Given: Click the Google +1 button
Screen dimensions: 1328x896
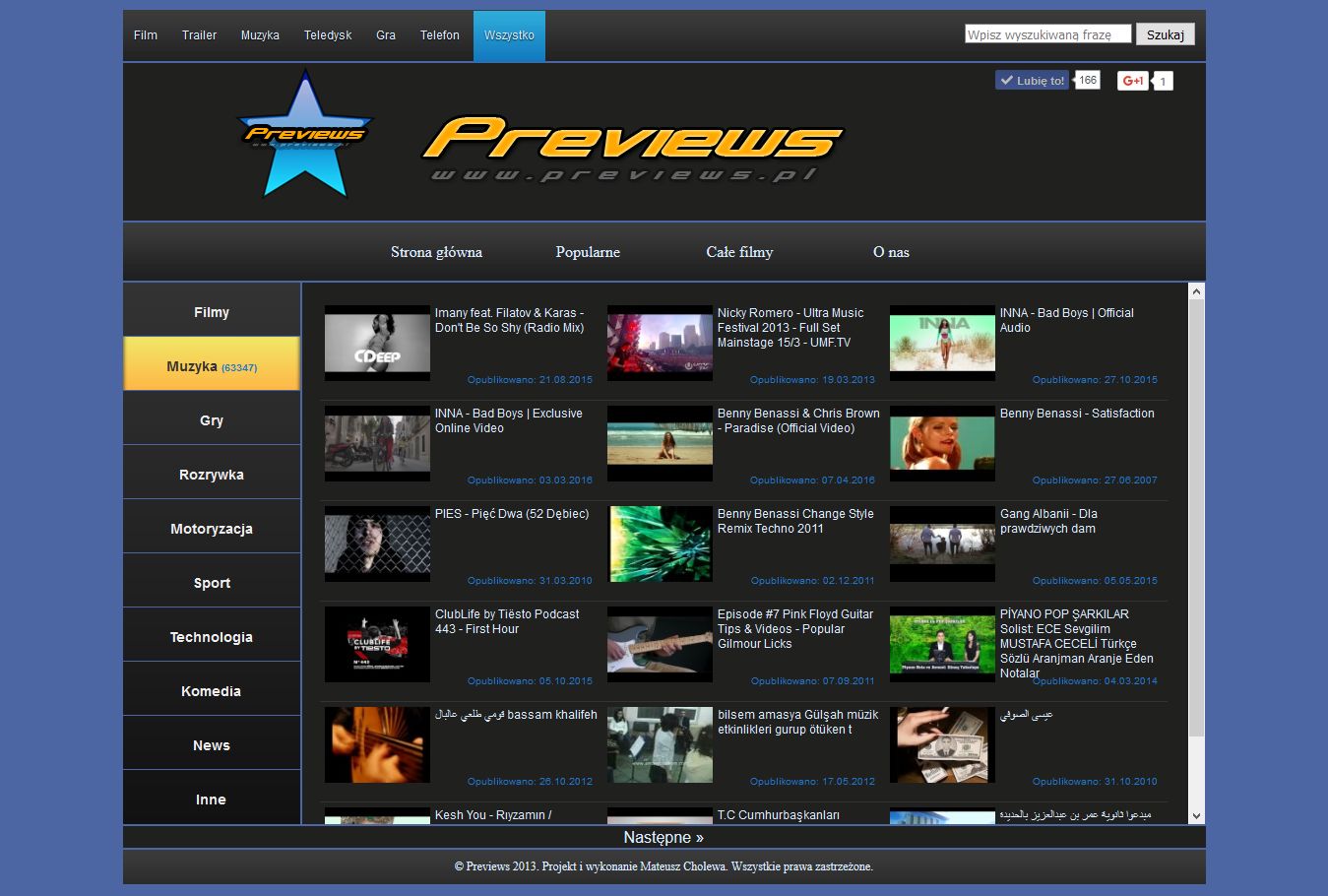Looking at the screenshot, I should tap(1134, 81).
